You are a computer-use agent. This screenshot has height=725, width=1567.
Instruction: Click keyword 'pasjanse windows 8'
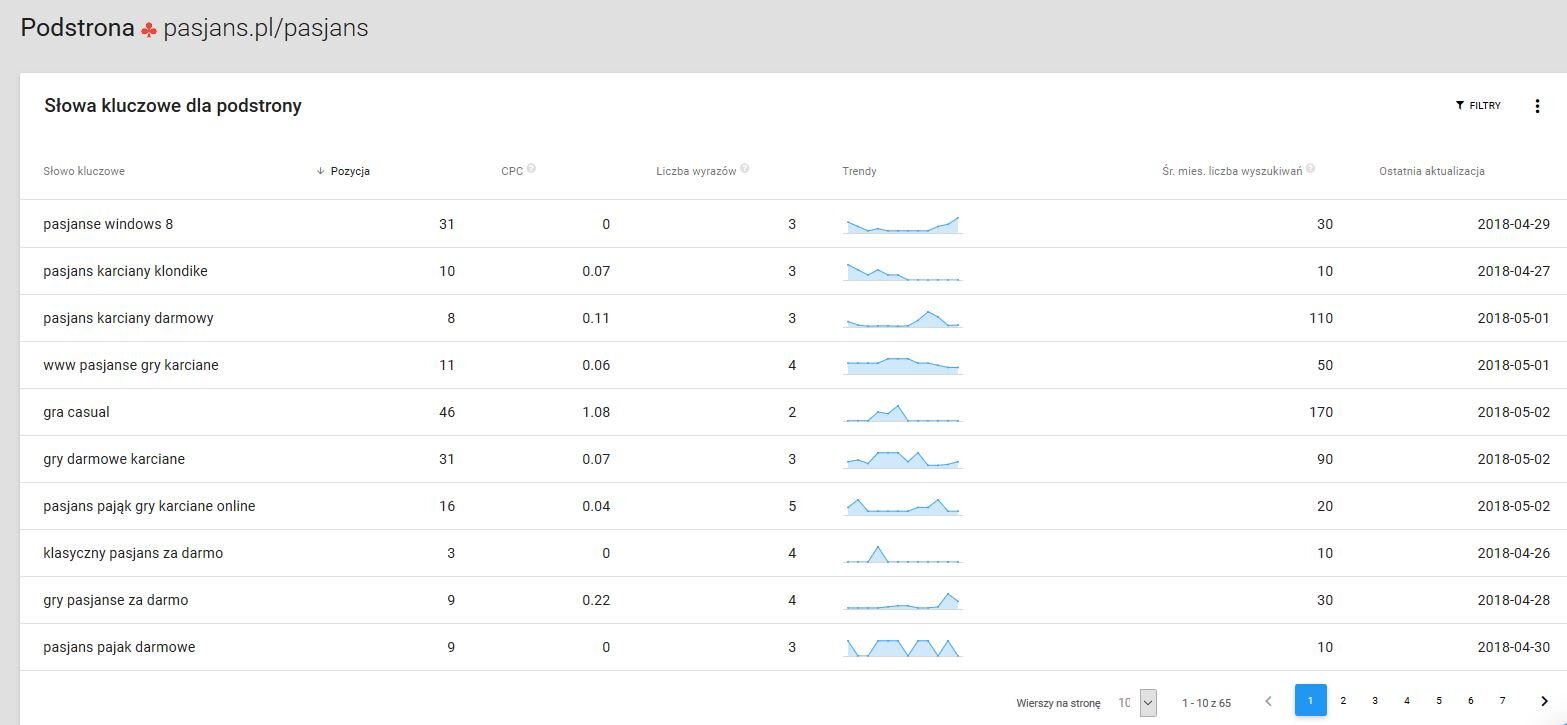click(108, 224)
